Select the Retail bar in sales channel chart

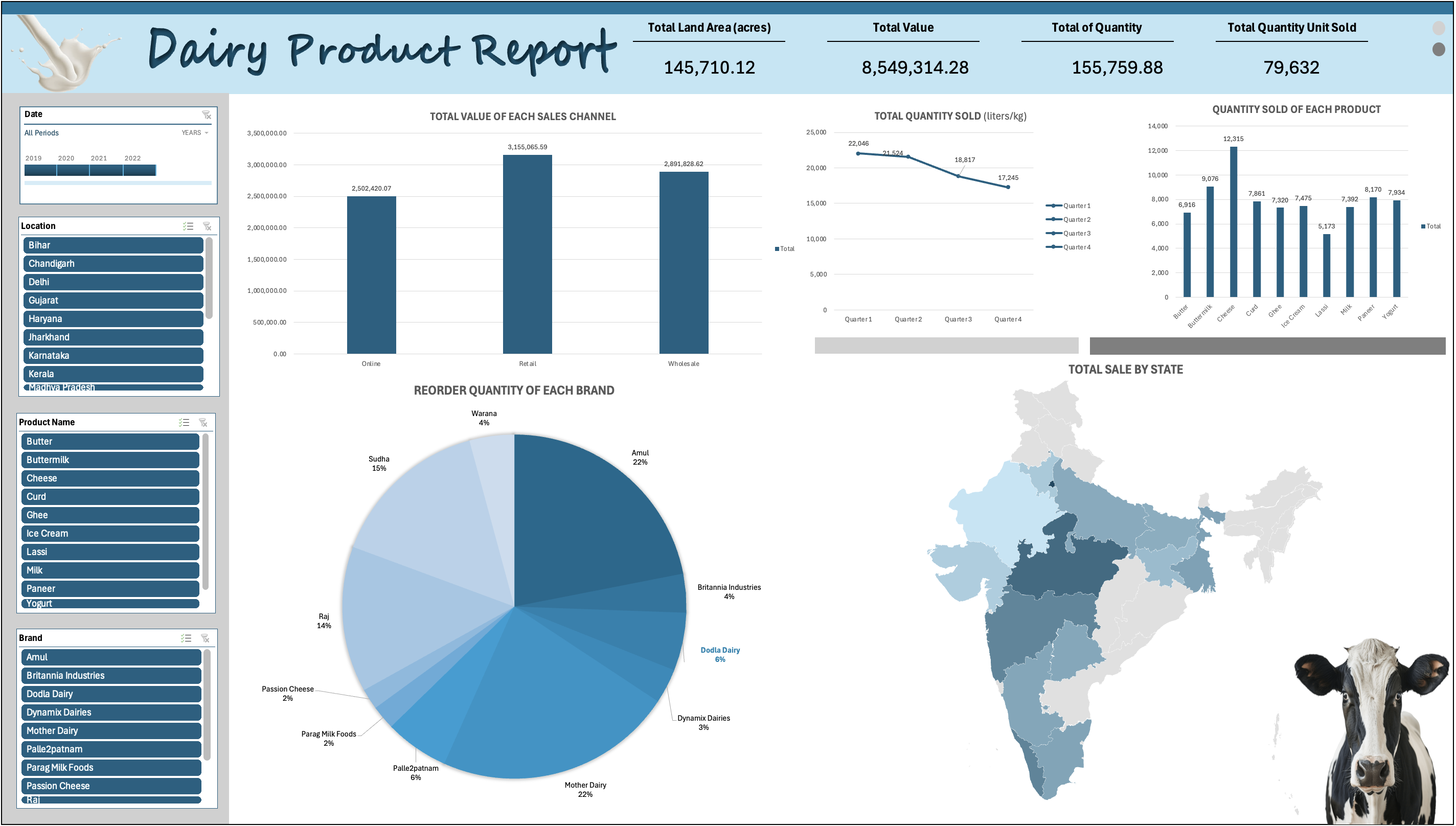[528, 255]
